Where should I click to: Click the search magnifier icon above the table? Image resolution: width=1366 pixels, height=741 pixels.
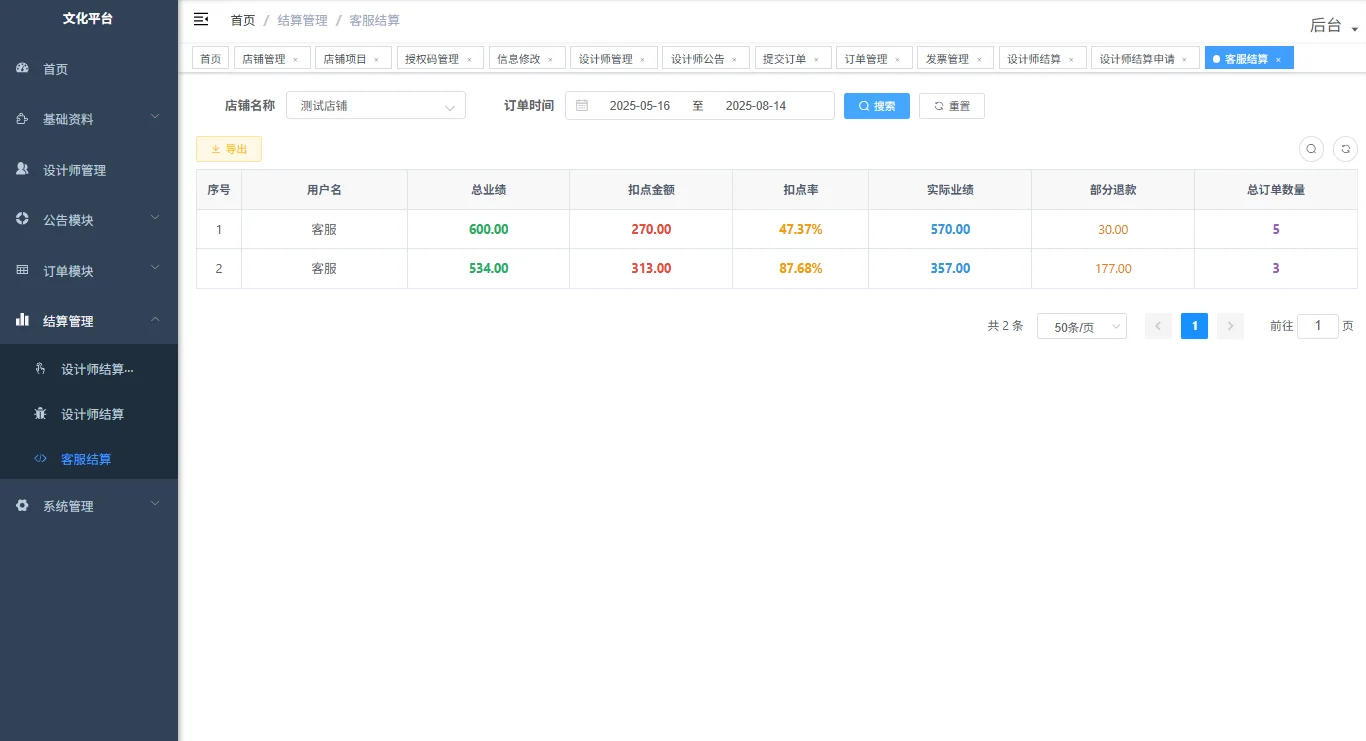(1311, 148)
